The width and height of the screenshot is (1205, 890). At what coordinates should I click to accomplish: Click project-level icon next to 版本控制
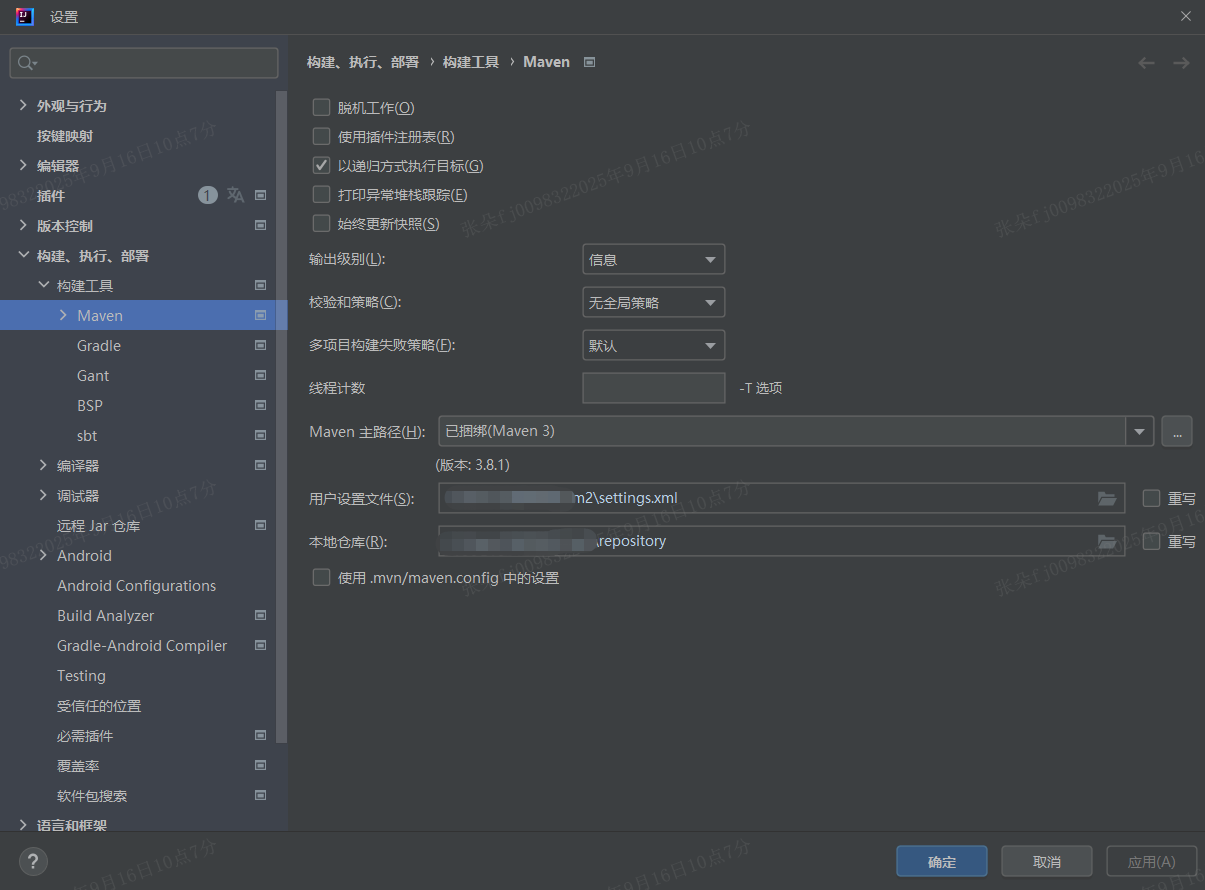click(260, 225)
